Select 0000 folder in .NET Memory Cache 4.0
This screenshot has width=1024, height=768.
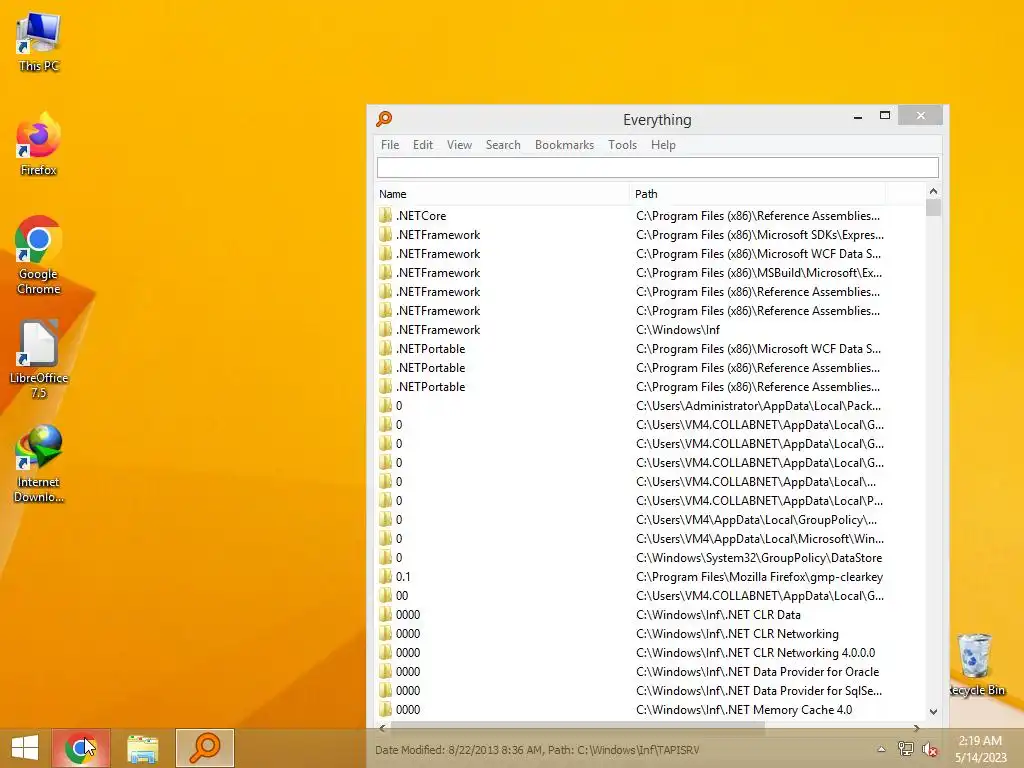650,709
